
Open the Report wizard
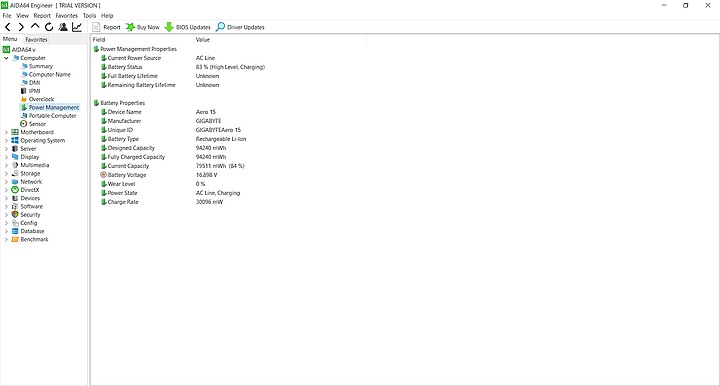point(106,27)
